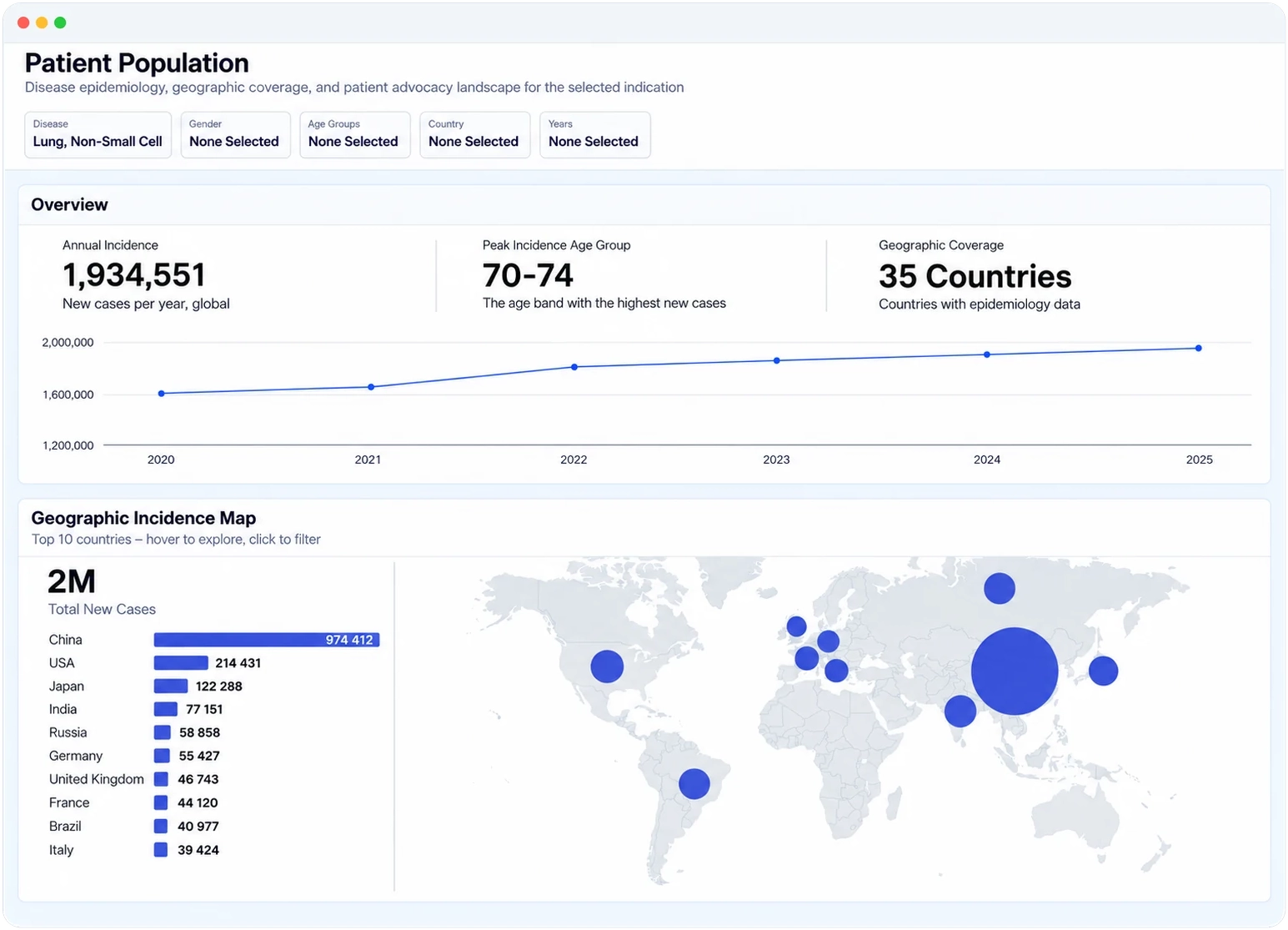Click the green maximize window button
The width and height of the screenshot is (1288, 930).
(60, 23)
